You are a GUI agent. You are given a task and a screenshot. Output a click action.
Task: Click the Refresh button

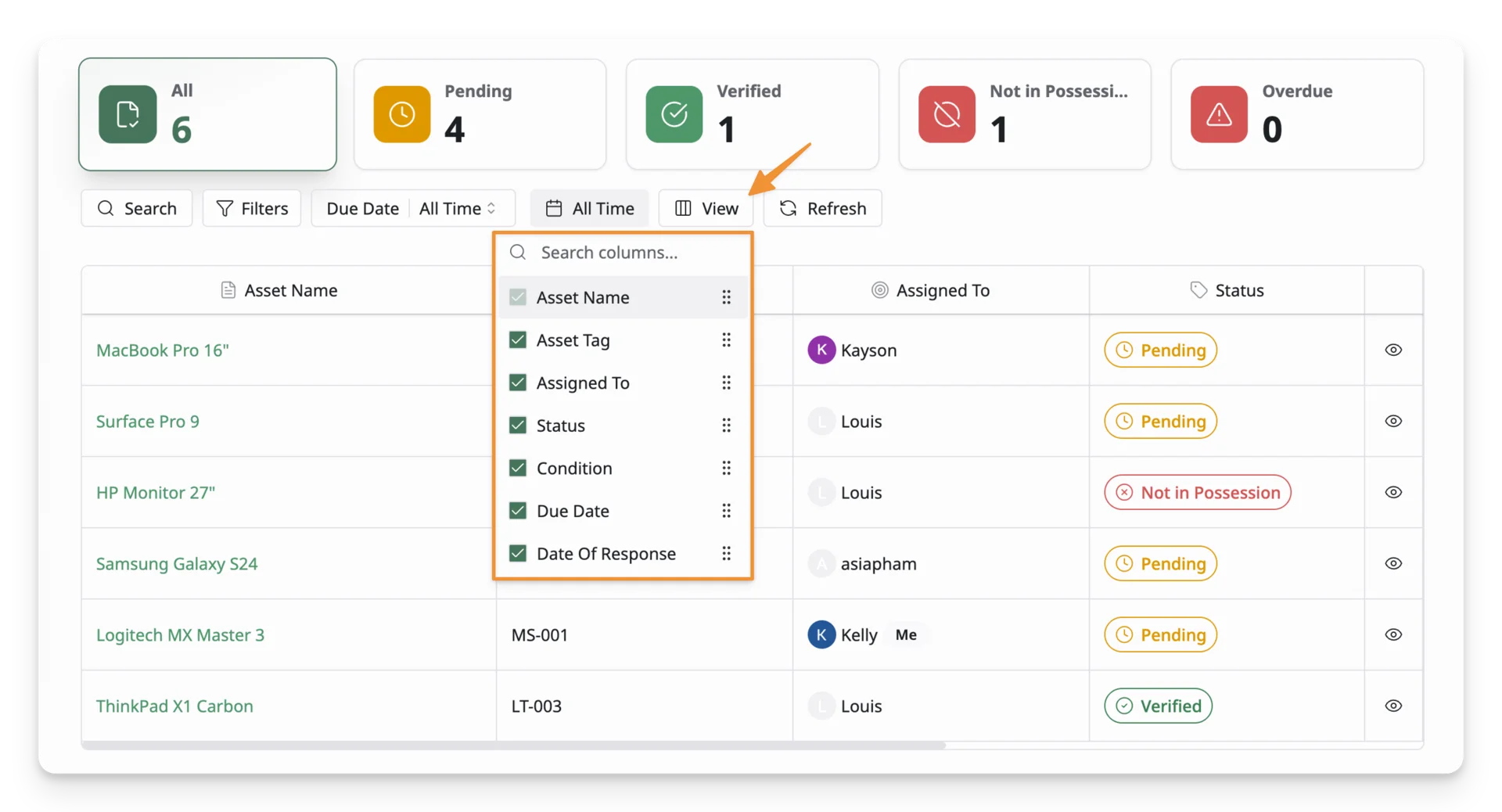click(822, 208)
